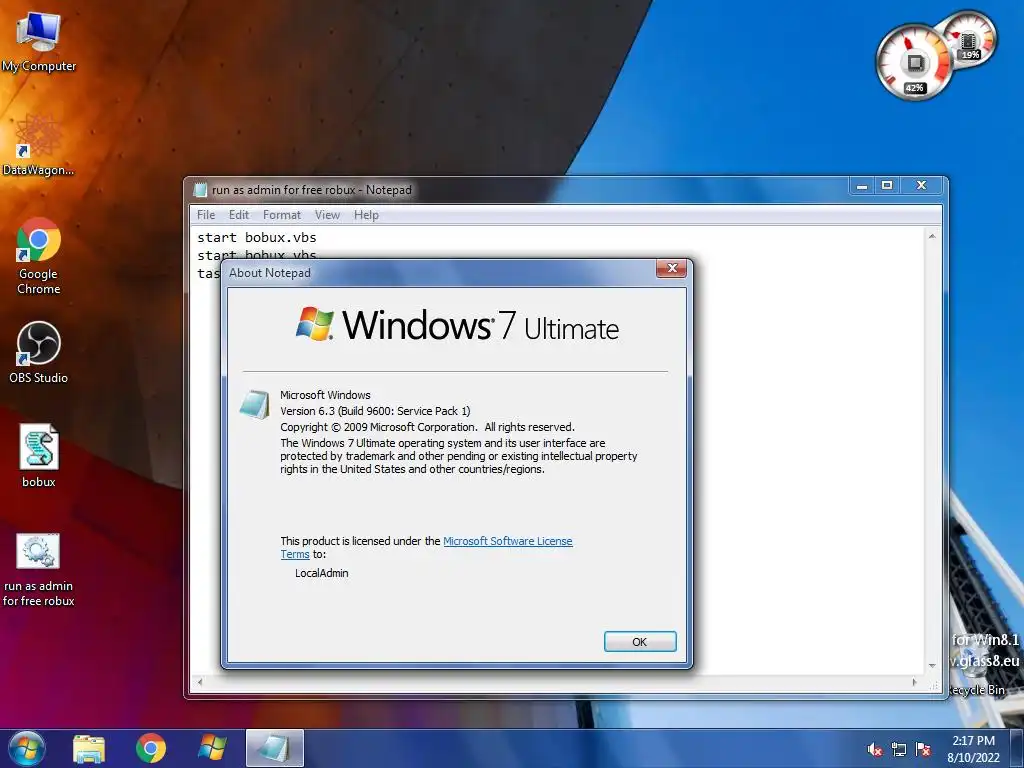Image resolution: width=1024 pixels, height=768 pixels.
Task: Click the CPU meter gadget
Action: coord(914,63)
